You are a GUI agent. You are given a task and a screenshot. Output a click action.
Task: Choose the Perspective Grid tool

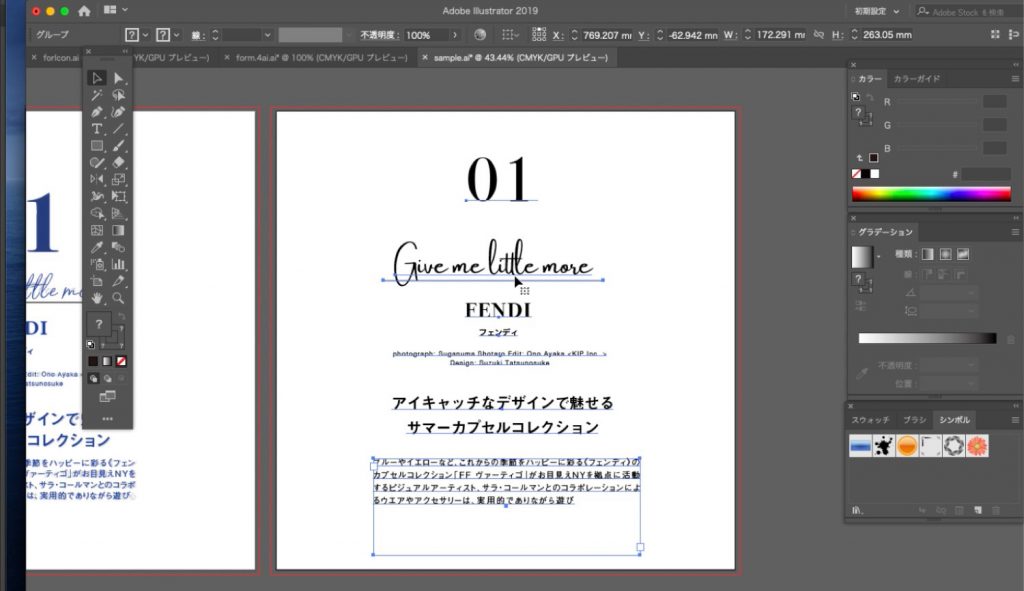(118, 214)
